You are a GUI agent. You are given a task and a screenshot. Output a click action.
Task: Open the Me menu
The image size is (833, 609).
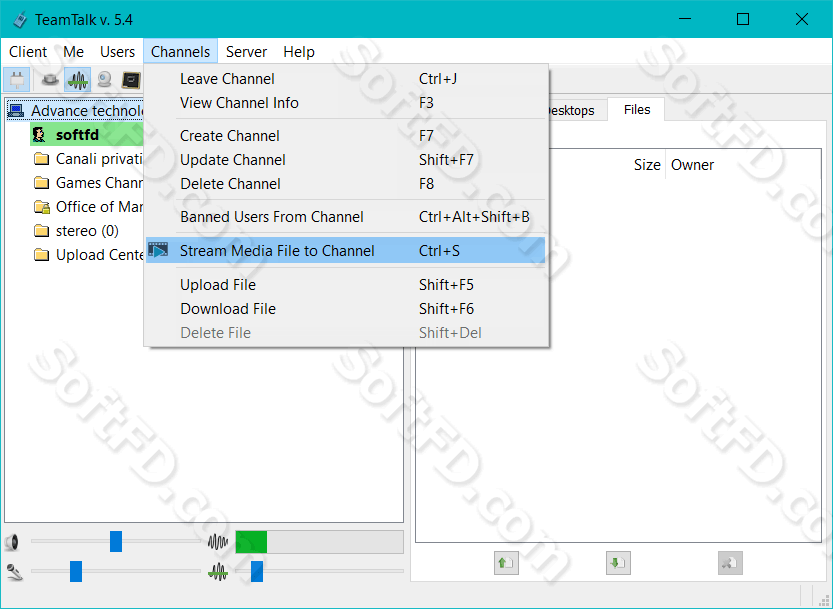point(73,52)
